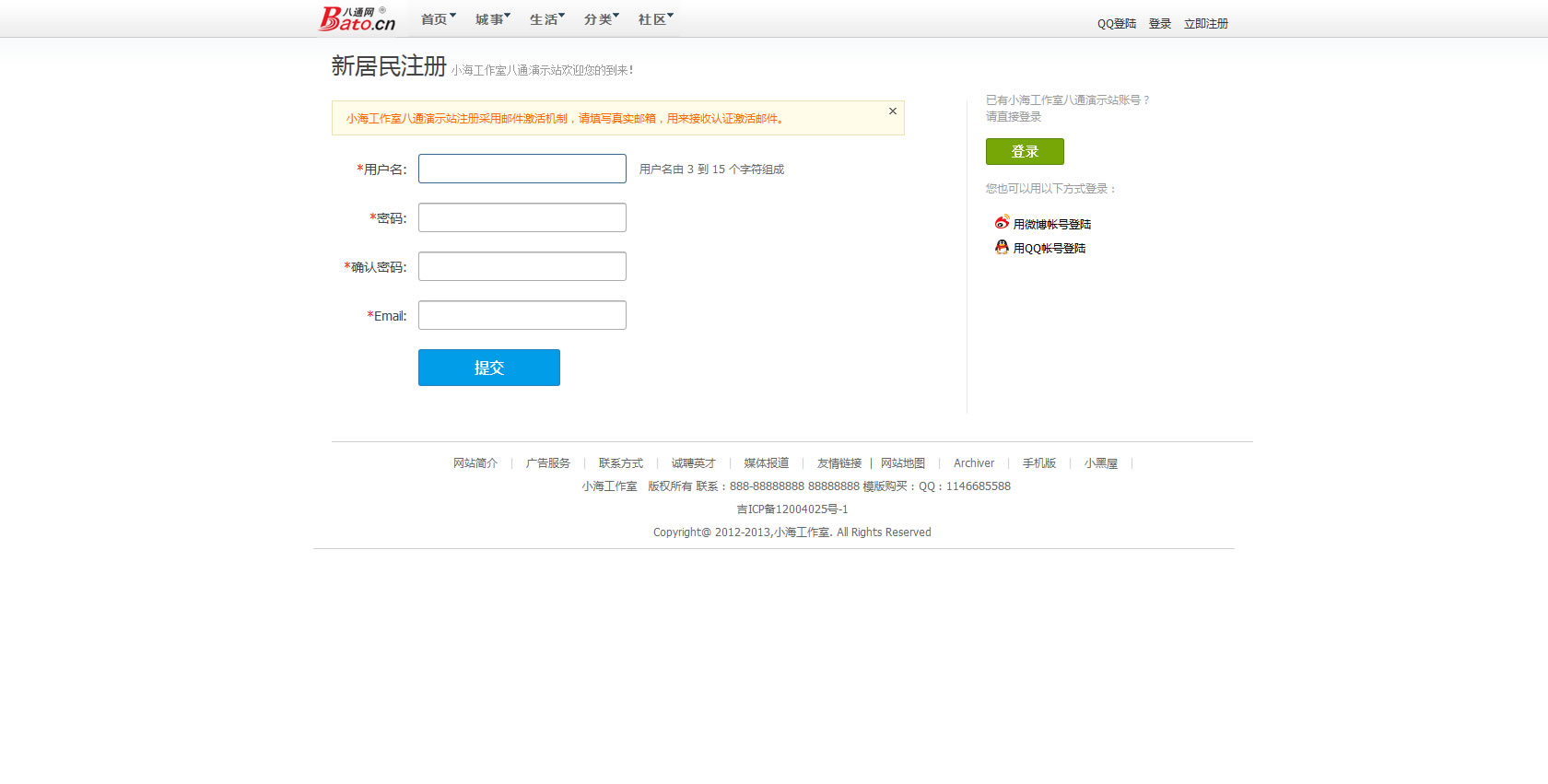Image resolution: width=1548 pixels, height=784 pixels.
Task: Focus the 用户名 username field
Action: pyautogui.click(x=522, y=169)
